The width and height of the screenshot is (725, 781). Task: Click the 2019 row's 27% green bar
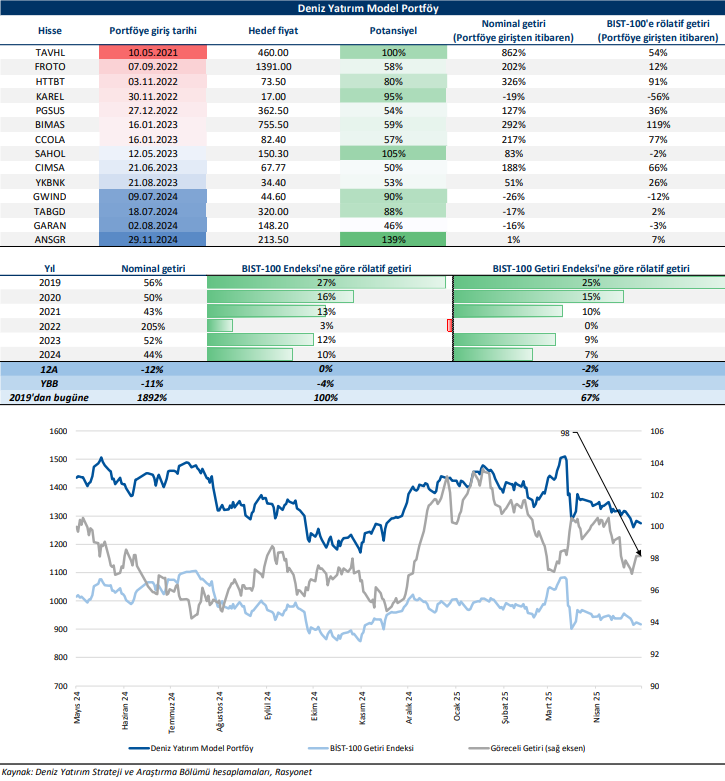tap(327, 283)
